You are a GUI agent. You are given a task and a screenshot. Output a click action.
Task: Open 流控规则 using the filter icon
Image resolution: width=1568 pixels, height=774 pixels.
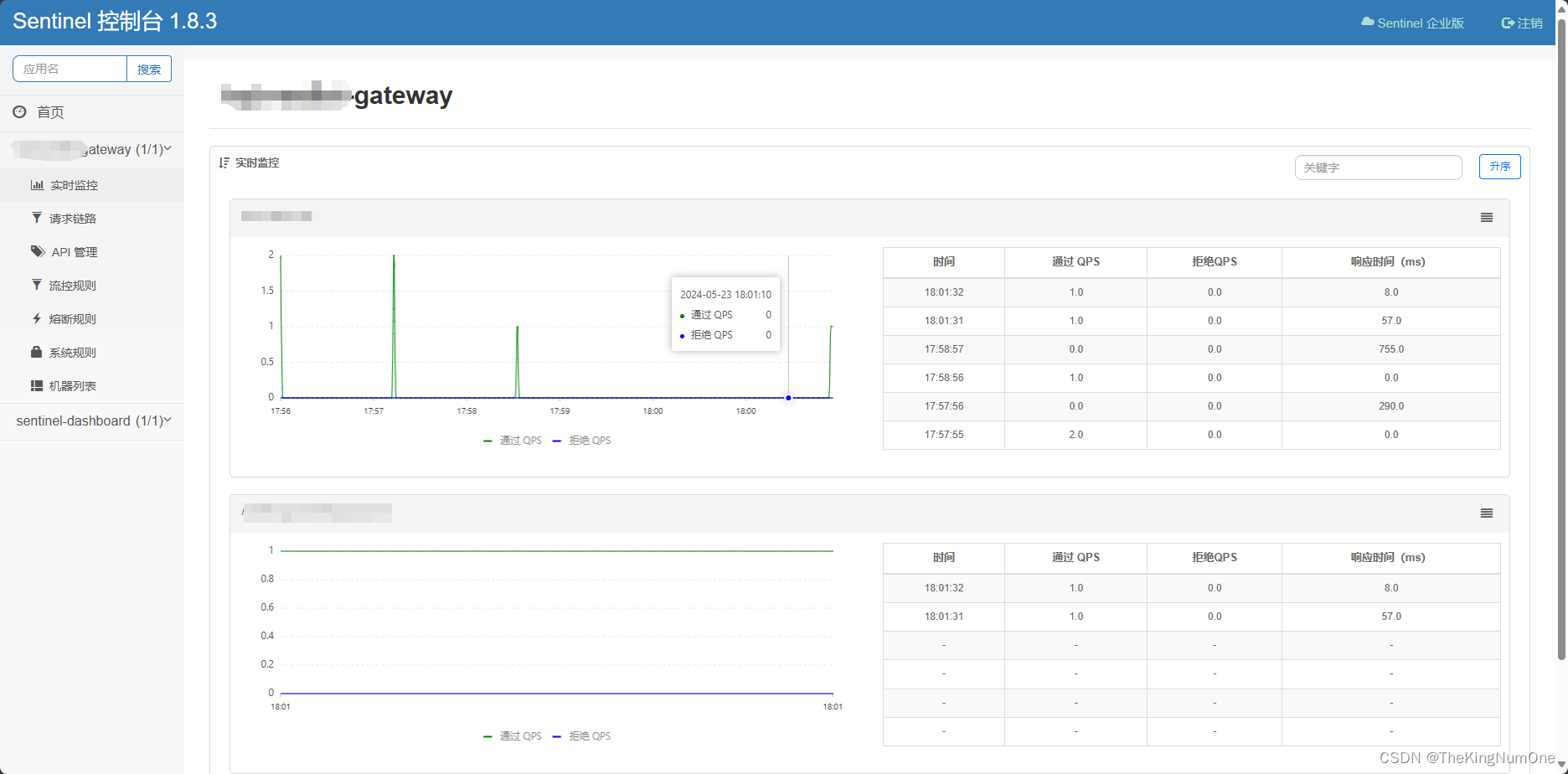[x=37, y=285]
